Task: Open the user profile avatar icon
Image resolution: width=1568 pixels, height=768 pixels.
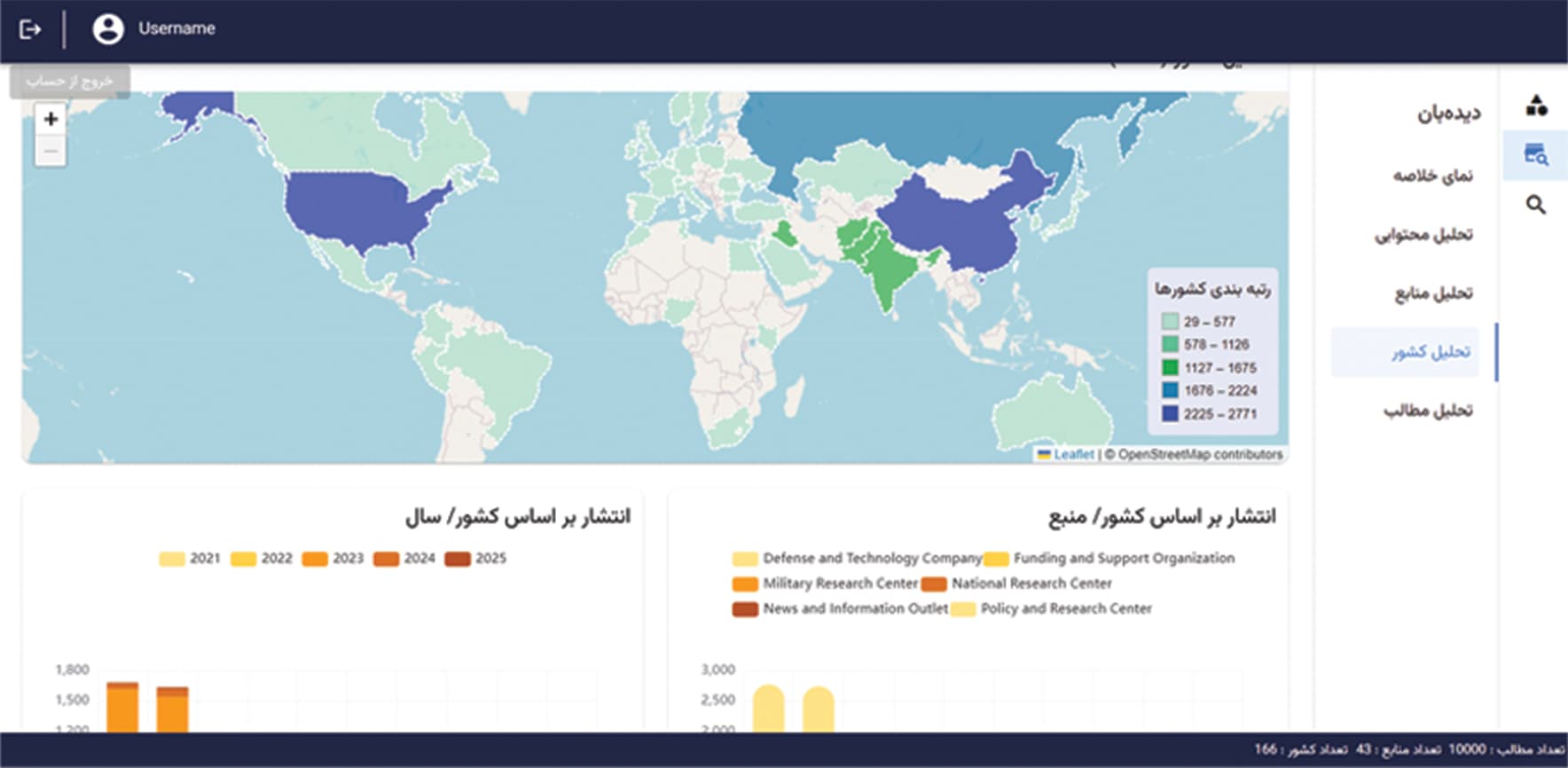Action: (x=108, y=29)
